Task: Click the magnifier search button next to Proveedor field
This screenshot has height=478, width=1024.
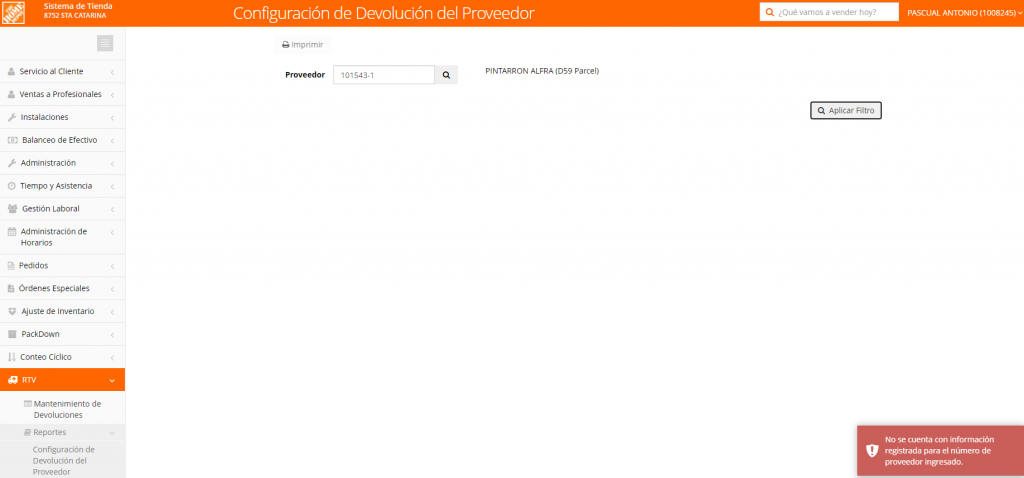Action: 446,75
